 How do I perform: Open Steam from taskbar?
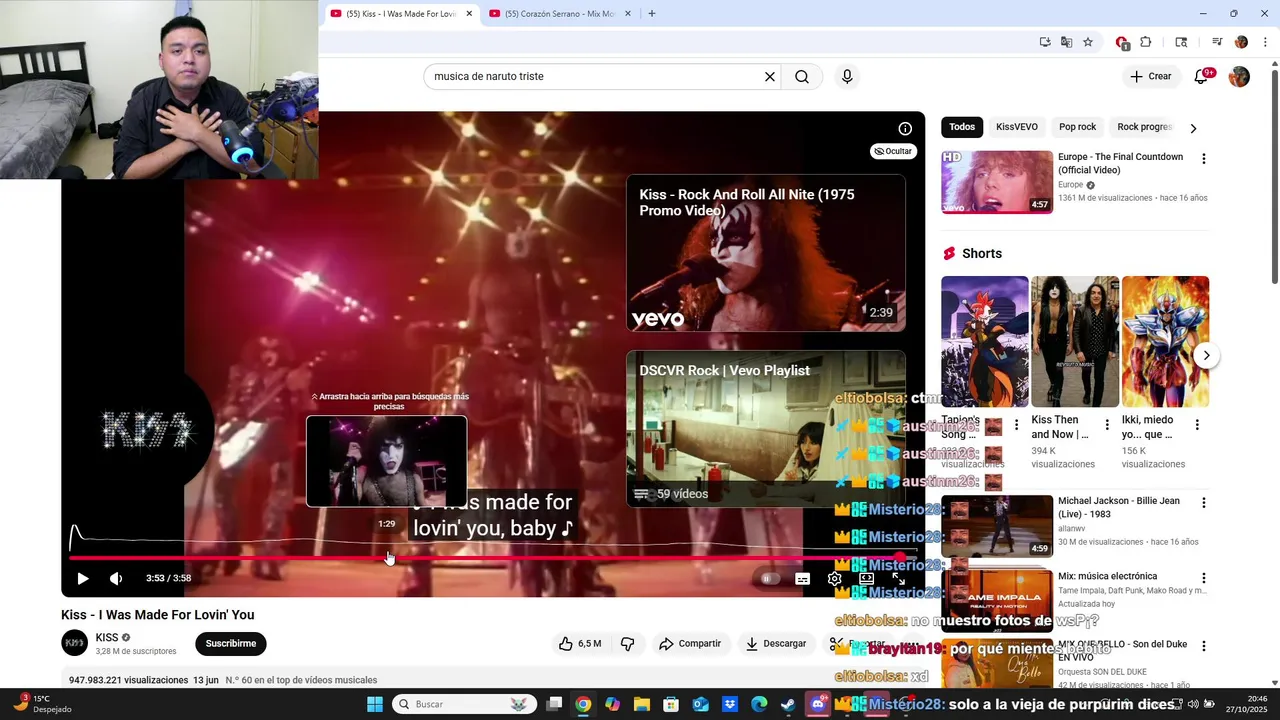(788, 704)
